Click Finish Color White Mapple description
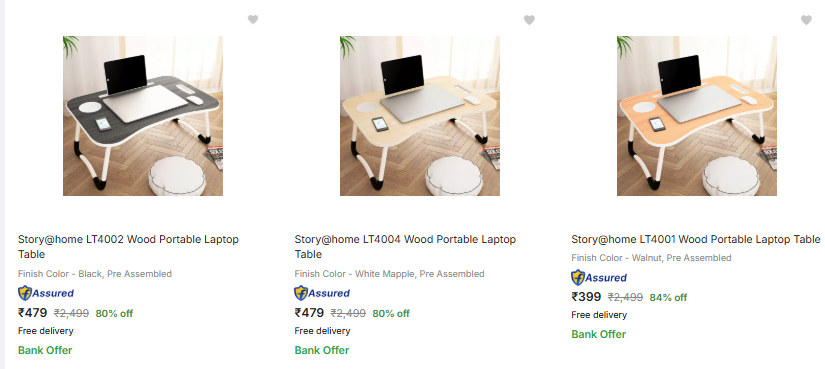825x369 pixels. [389, 274]
